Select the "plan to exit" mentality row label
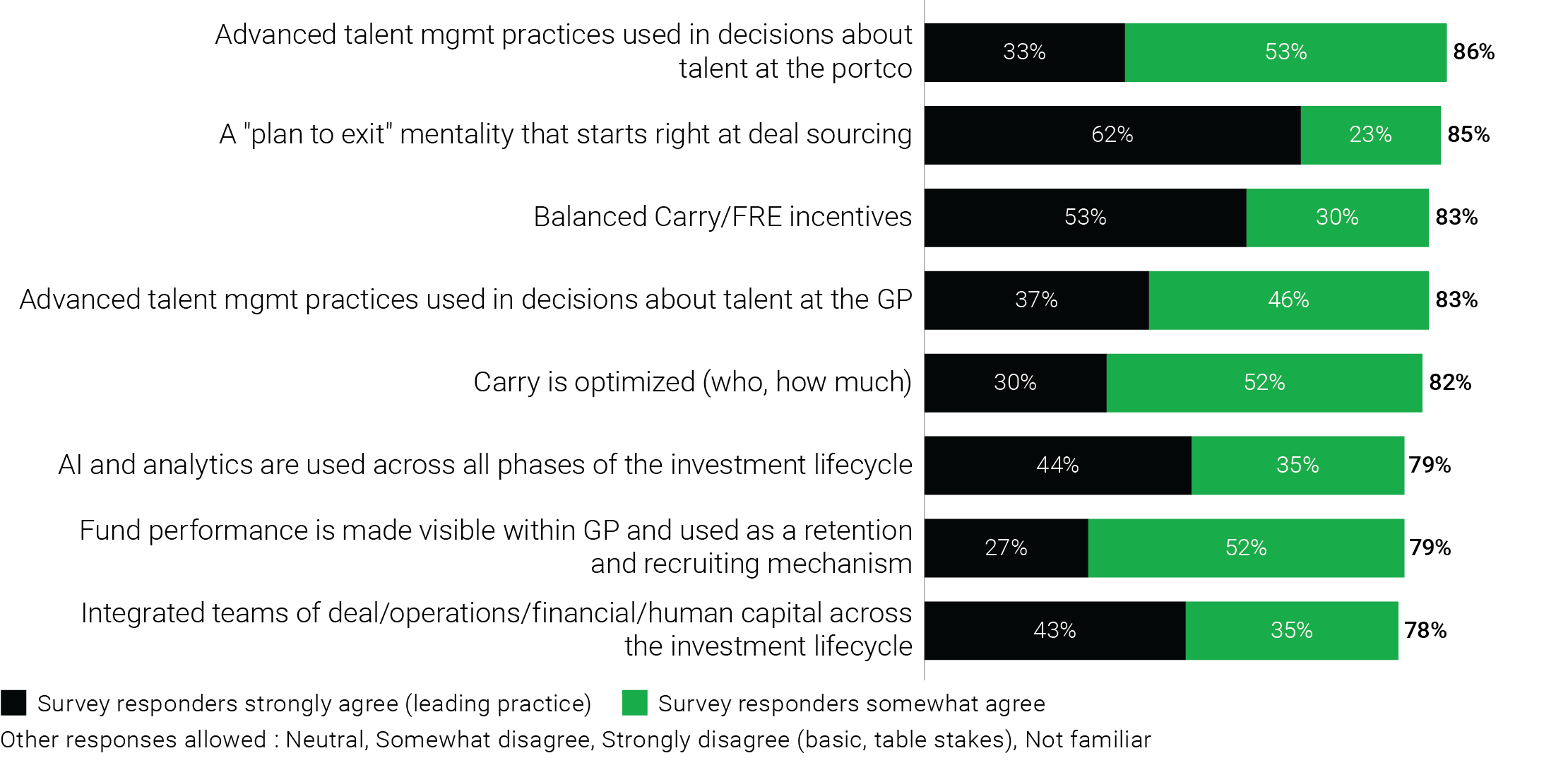 tap(565, 134)
